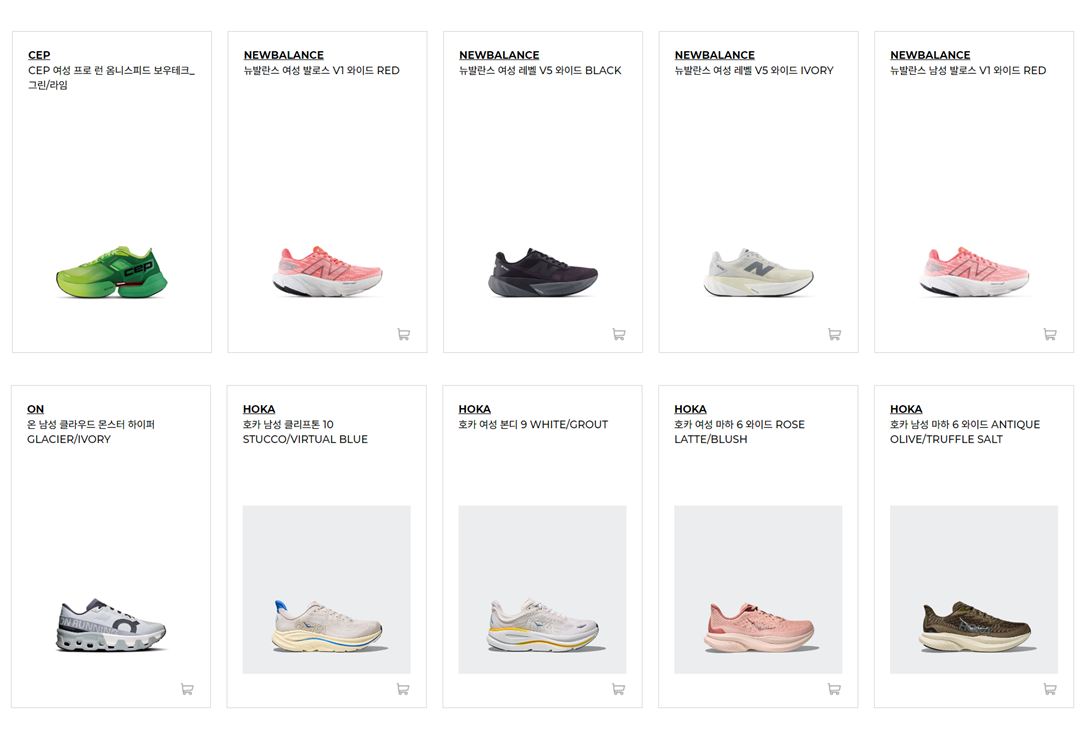
Task: Open Hoka Bondi 9 WHITE/GROUT title
Action: click(x=533, y=424)
